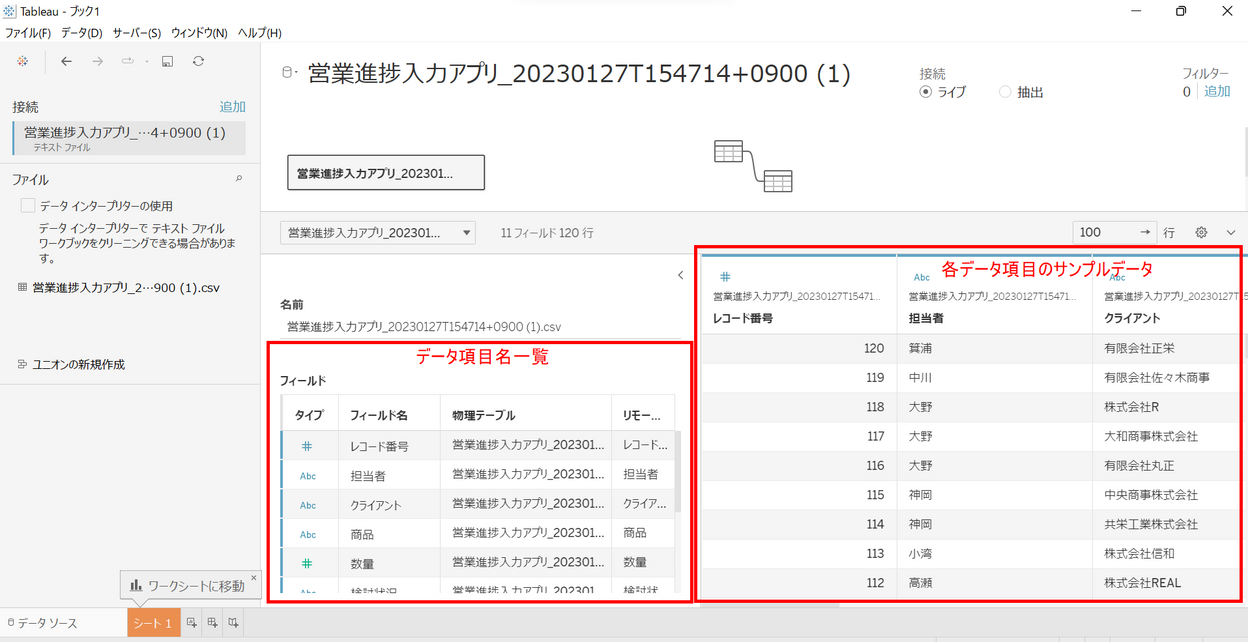Click the fields table vertical scrollbar
This screenshot has width=1248, height=642.
678,472
